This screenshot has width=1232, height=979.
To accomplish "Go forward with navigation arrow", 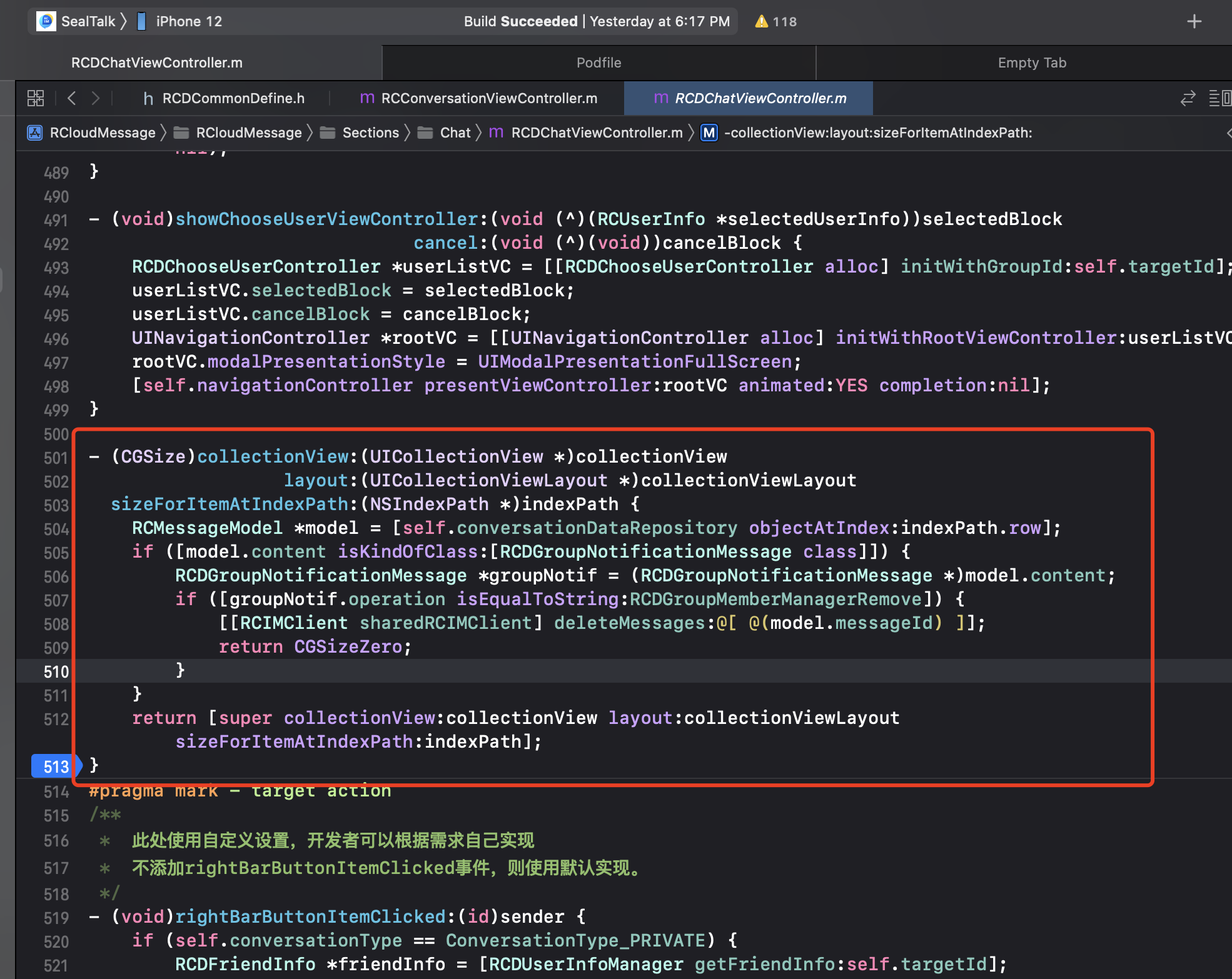I will (x=95, y=98).
